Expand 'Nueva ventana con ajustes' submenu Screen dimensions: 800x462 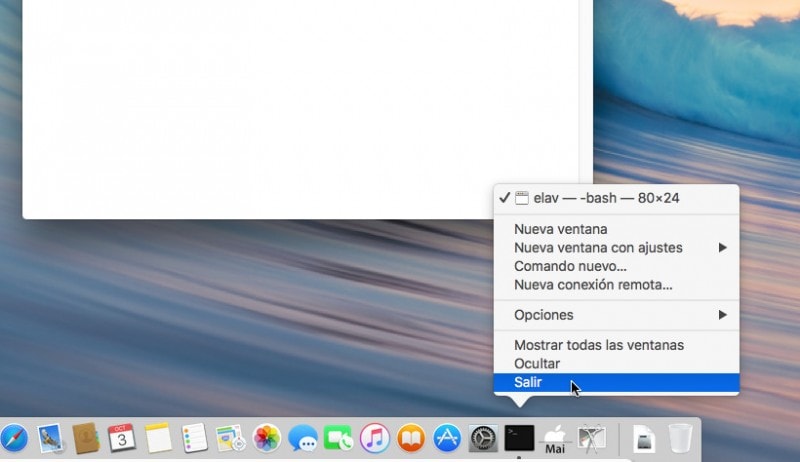click(x=616, y=247)
